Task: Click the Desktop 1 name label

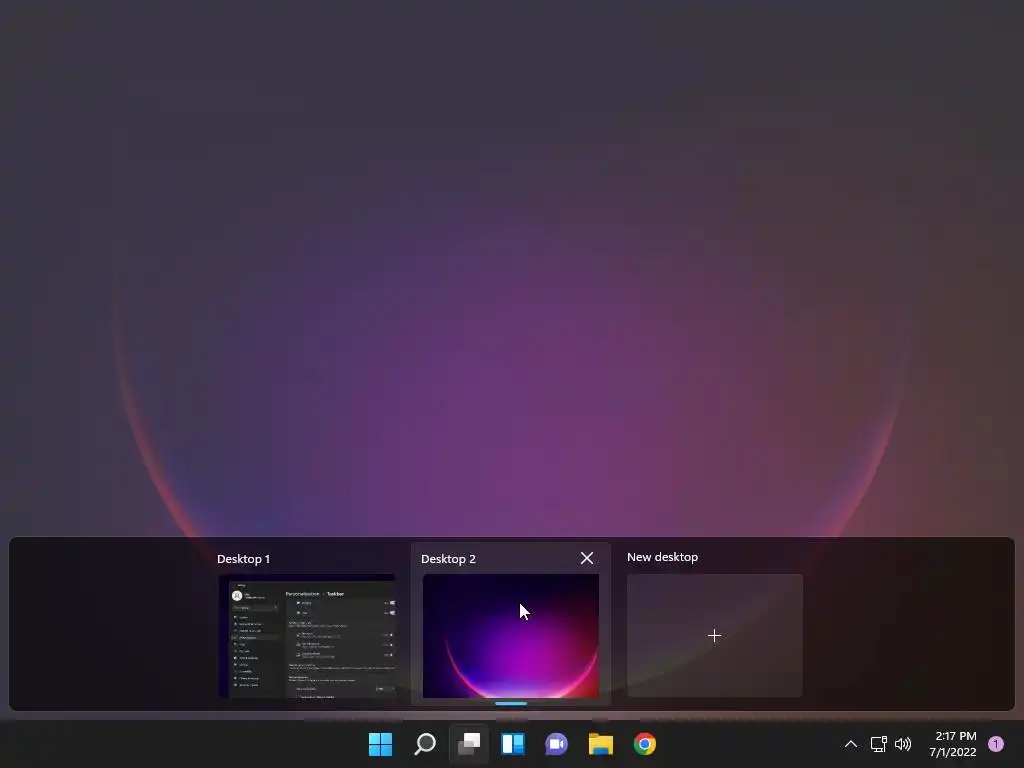Action: (244, 559)
